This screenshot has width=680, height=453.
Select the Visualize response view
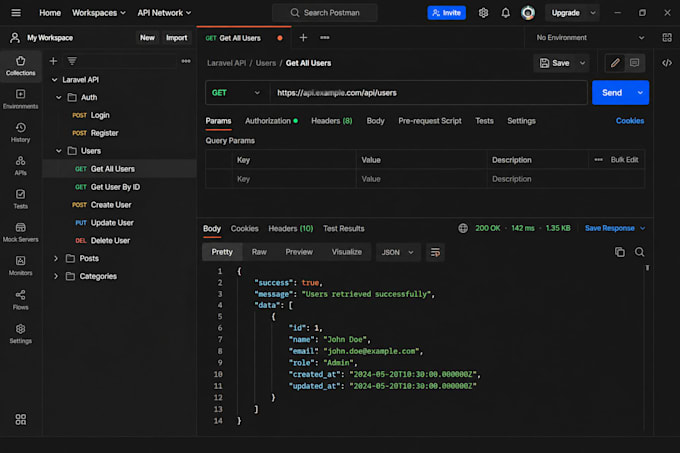347,252
